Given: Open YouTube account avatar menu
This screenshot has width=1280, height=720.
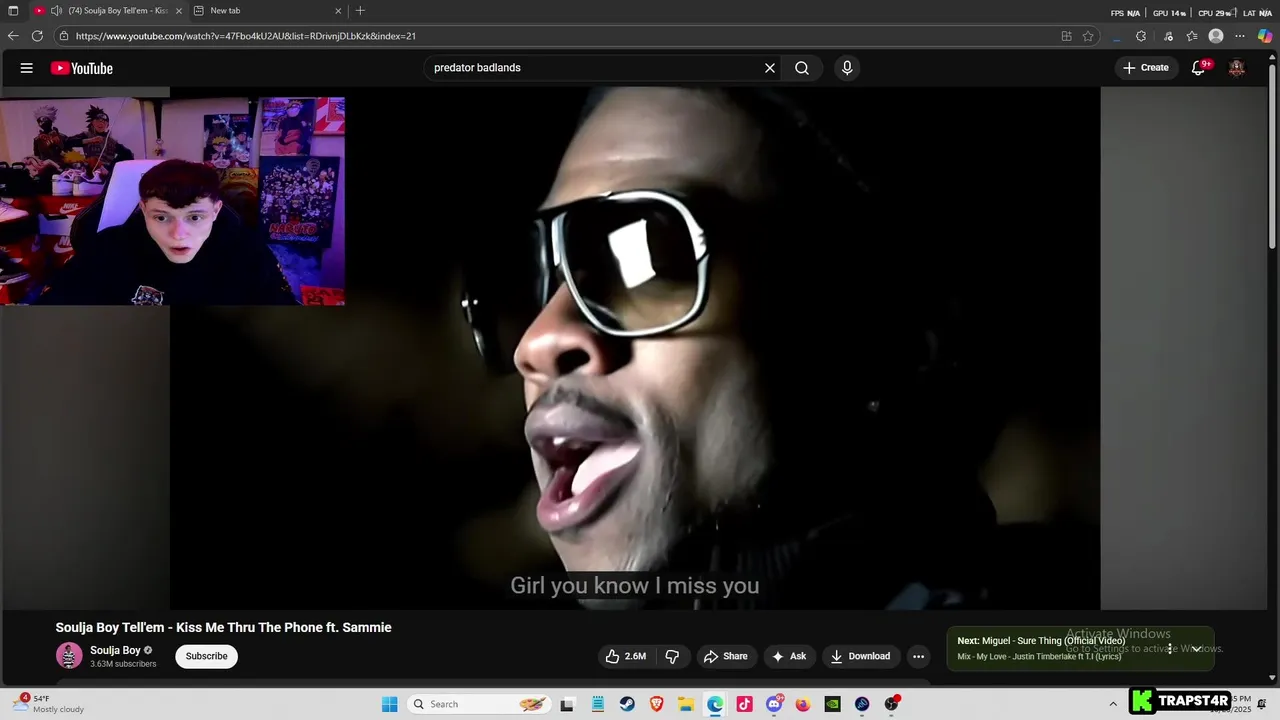Looking at the screenshot, I should [1237, 68].
